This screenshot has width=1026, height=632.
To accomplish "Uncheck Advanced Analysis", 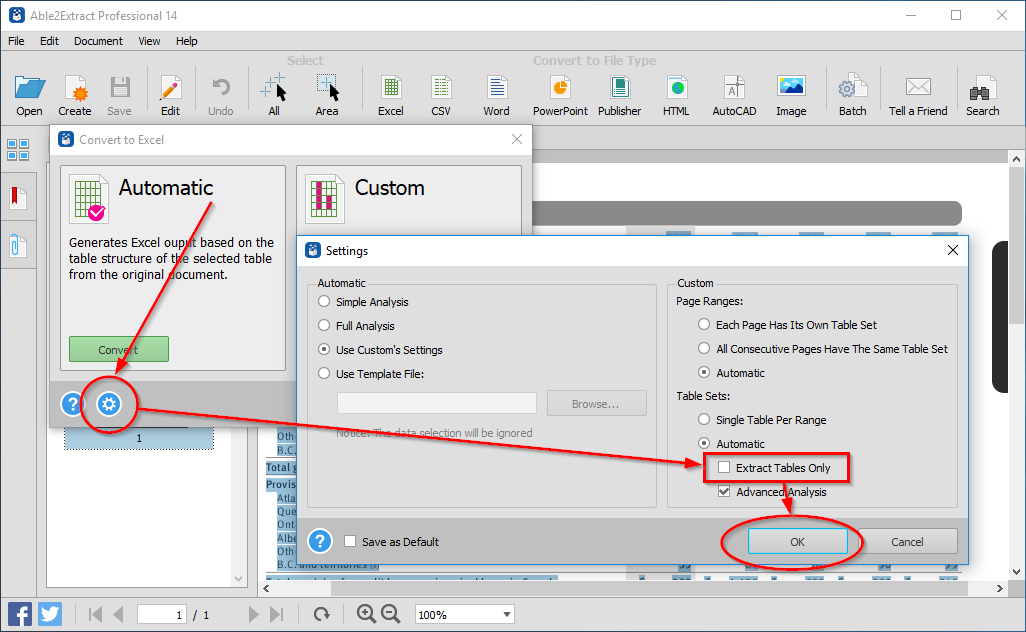I will [725, 491].
